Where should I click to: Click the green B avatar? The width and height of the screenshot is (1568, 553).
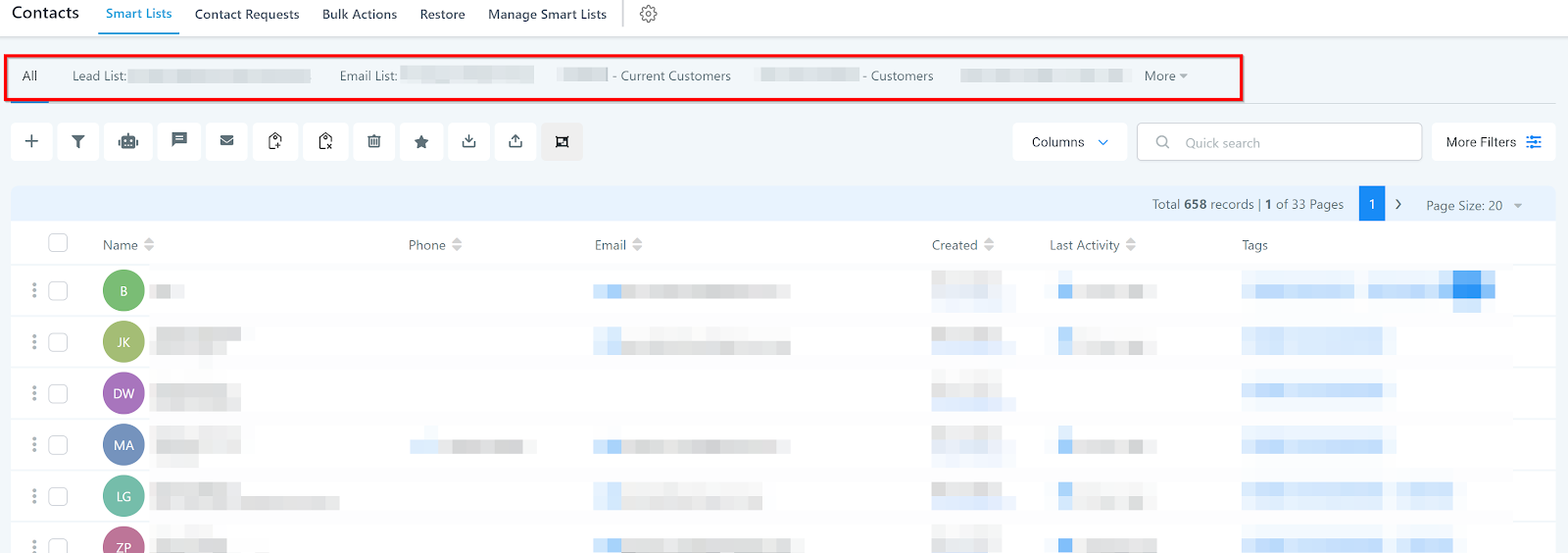point(123,290)
